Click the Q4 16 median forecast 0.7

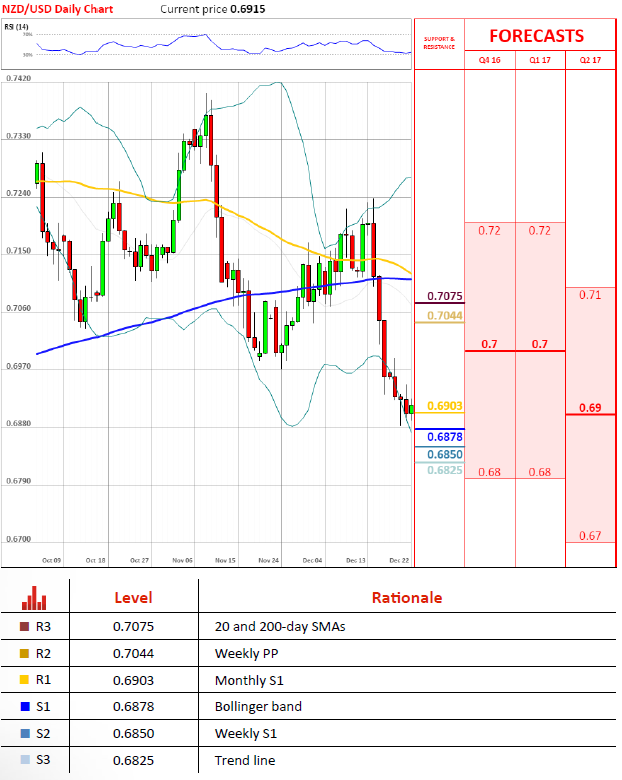pos(489,344)
